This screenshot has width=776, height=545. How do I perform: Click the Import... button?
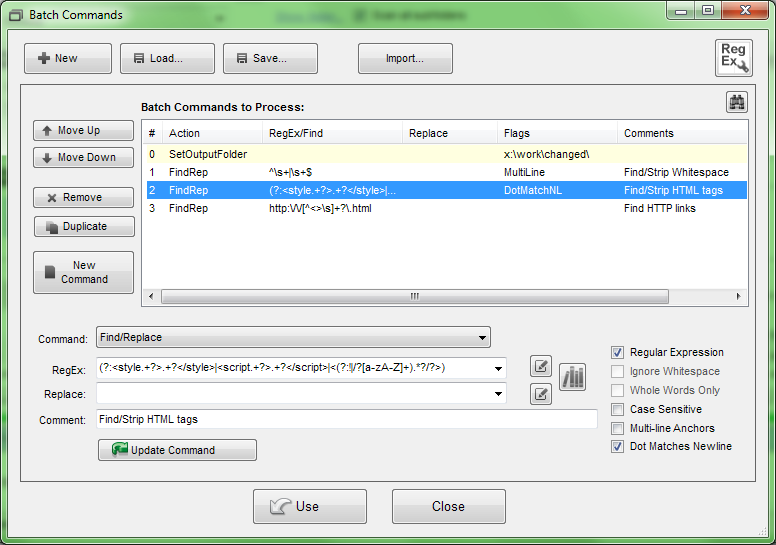click(405, 58)
